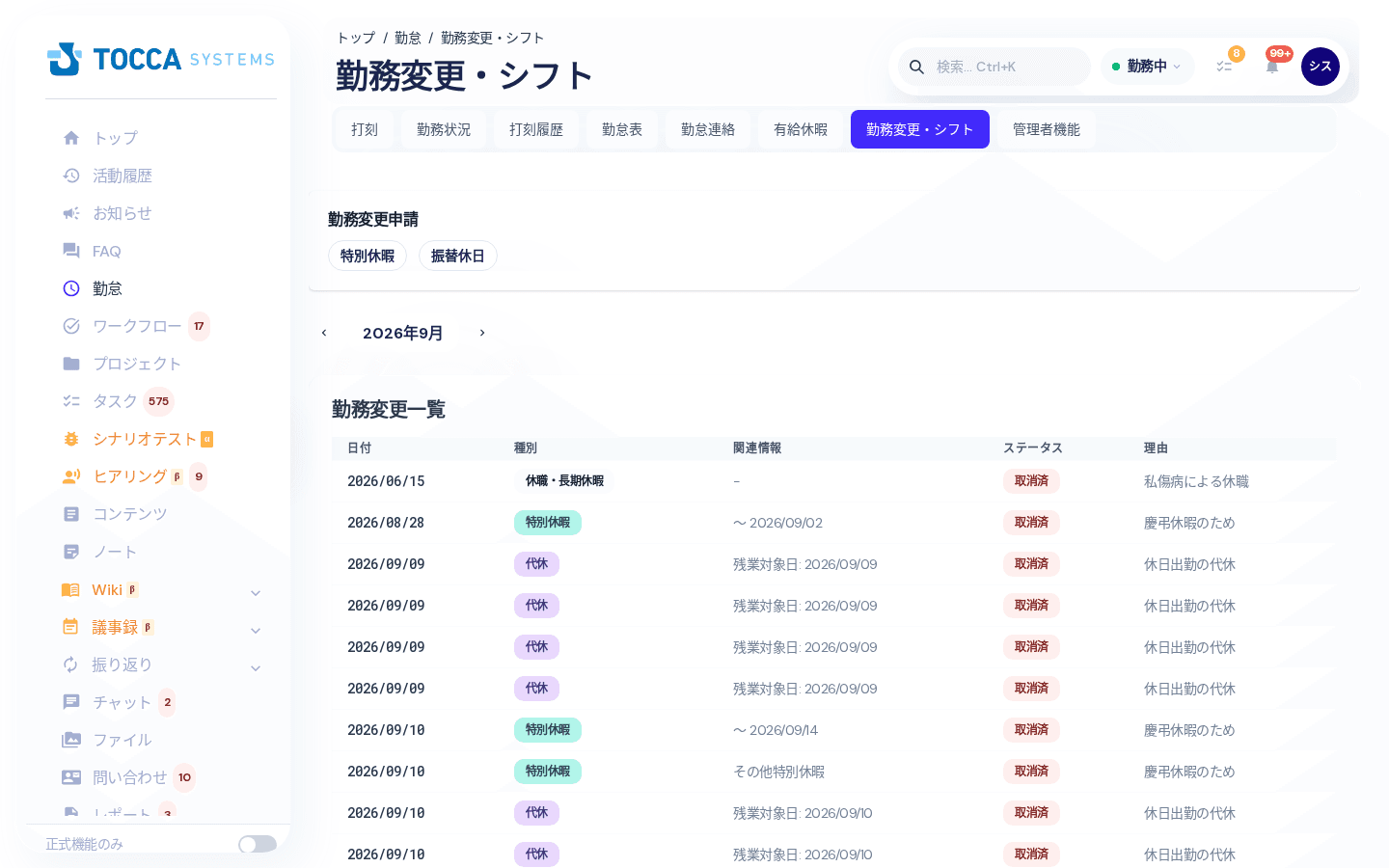This screenshot has height=868, width=1389.
Task: Switch to the 有給休暇 tab
Action: (x=801, y=129)
